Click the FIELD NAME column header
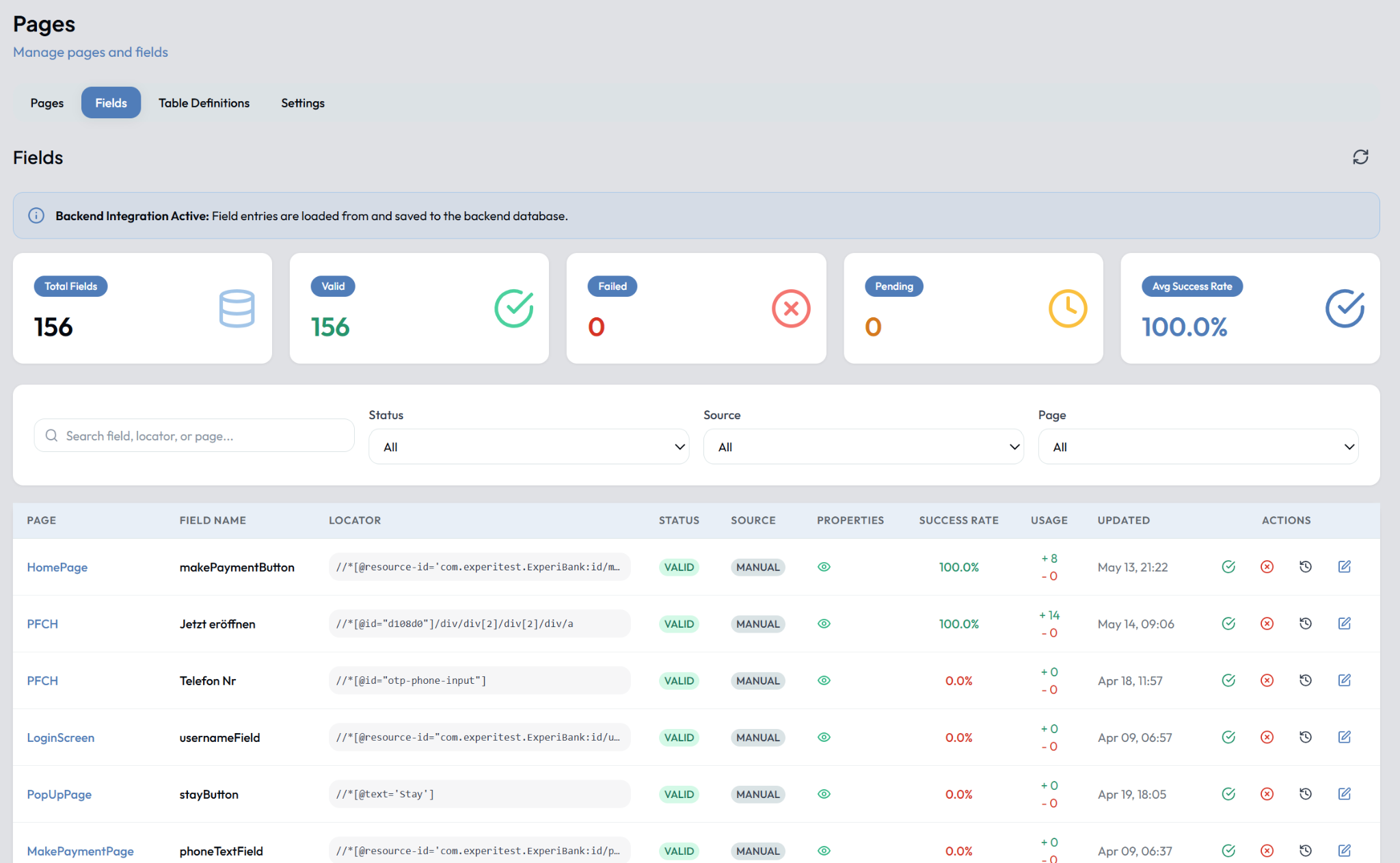1400x863 pixels. (x=213, y=520)
